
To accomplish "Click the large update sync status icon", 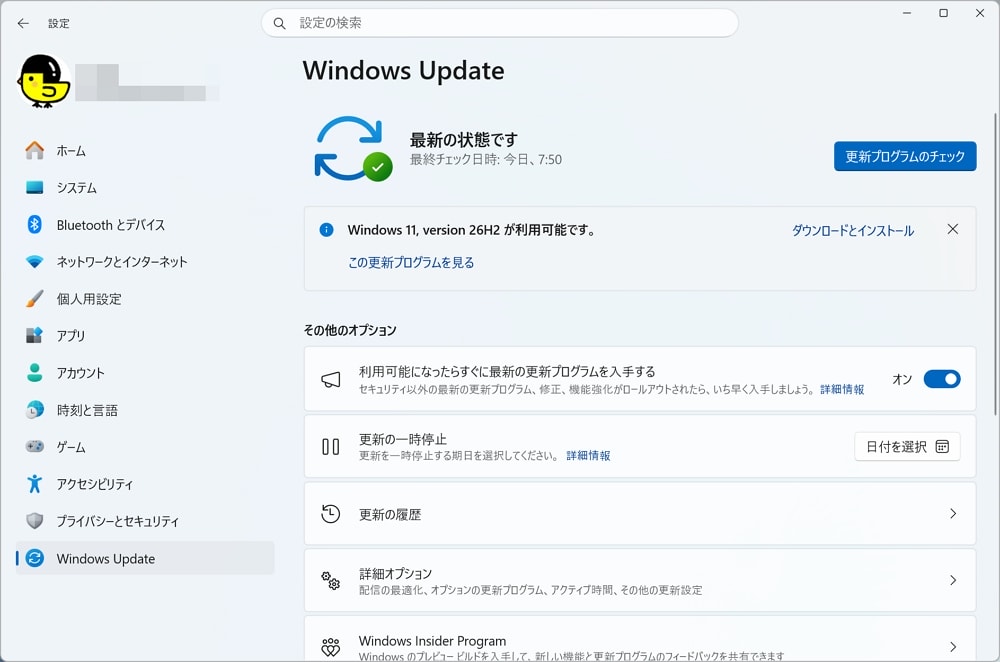I will (x=353, y=149).
